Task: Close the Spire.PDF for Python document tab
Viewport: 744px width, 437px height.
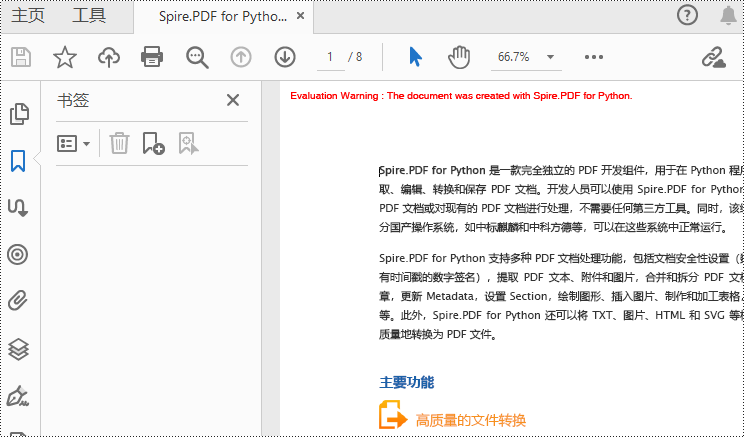Action: [x=300, y=16]
